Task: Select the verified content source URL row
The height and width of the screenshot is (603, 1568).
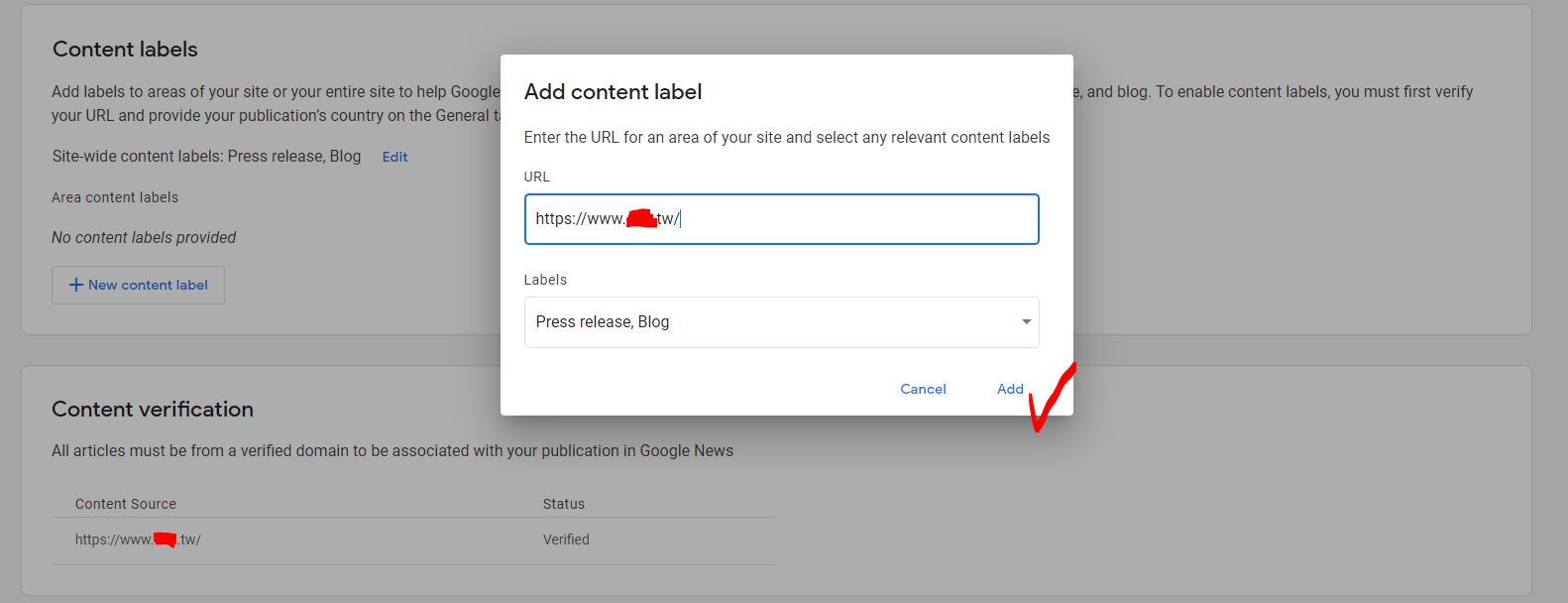Action: (x=138, y=540)
